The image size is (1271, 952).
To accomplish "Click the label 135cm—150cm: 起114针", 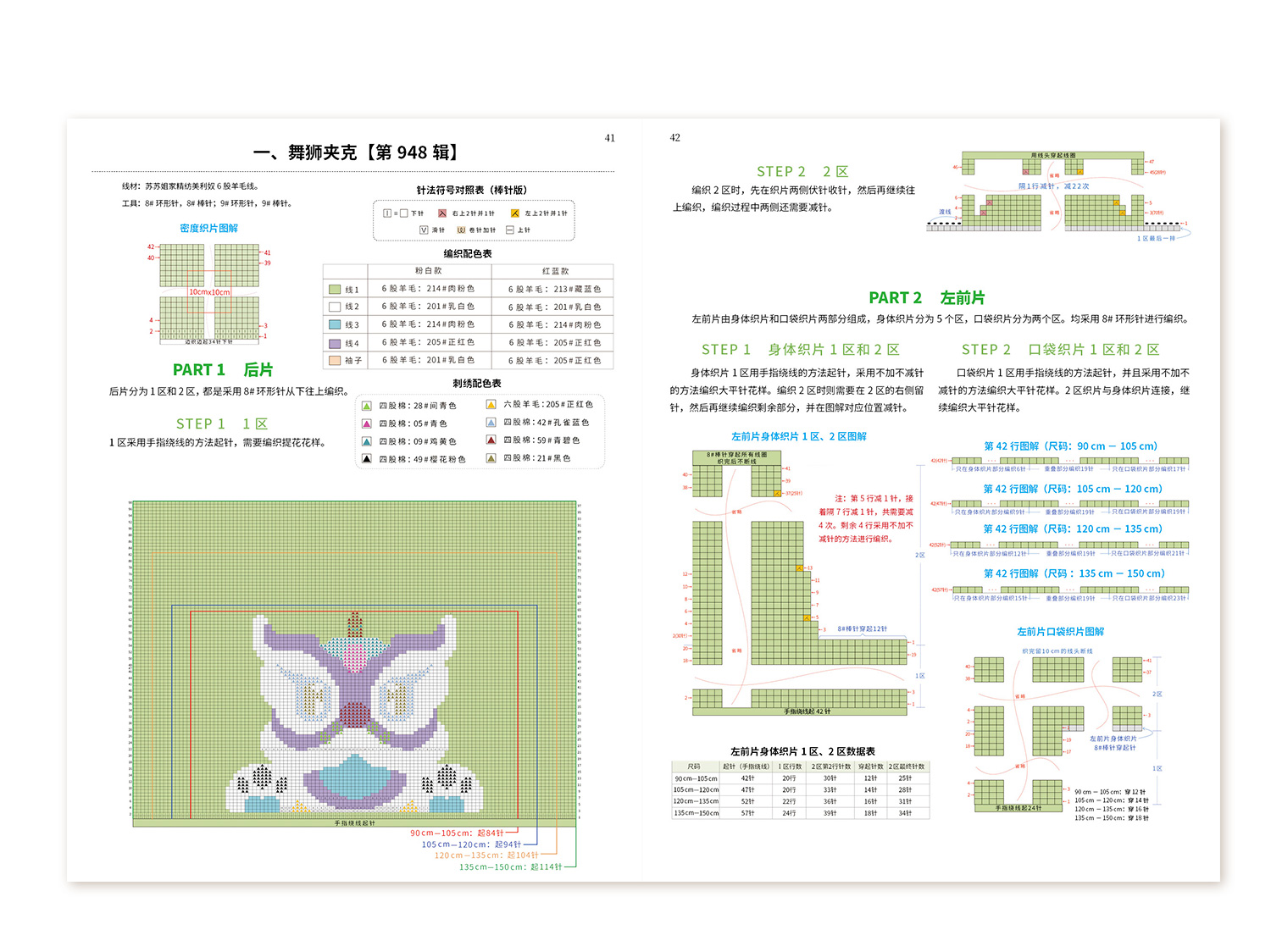I will 510,866.
